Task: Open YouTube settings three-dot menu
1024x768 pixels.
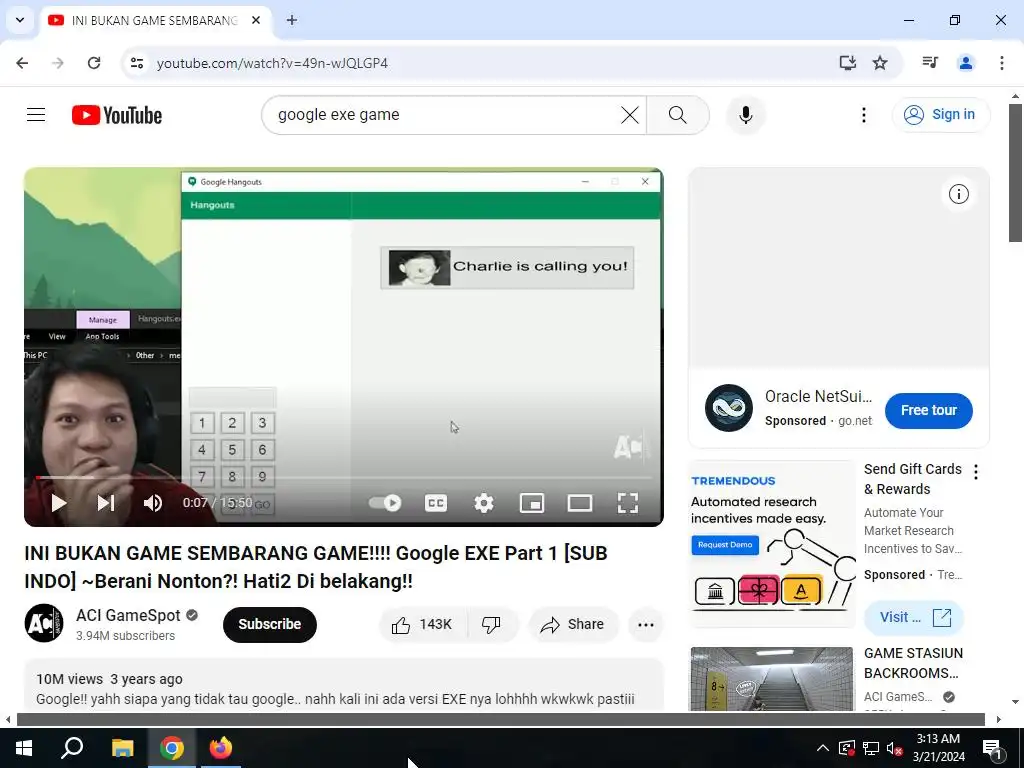Action: pyautogui.click(x=863, y=115)
